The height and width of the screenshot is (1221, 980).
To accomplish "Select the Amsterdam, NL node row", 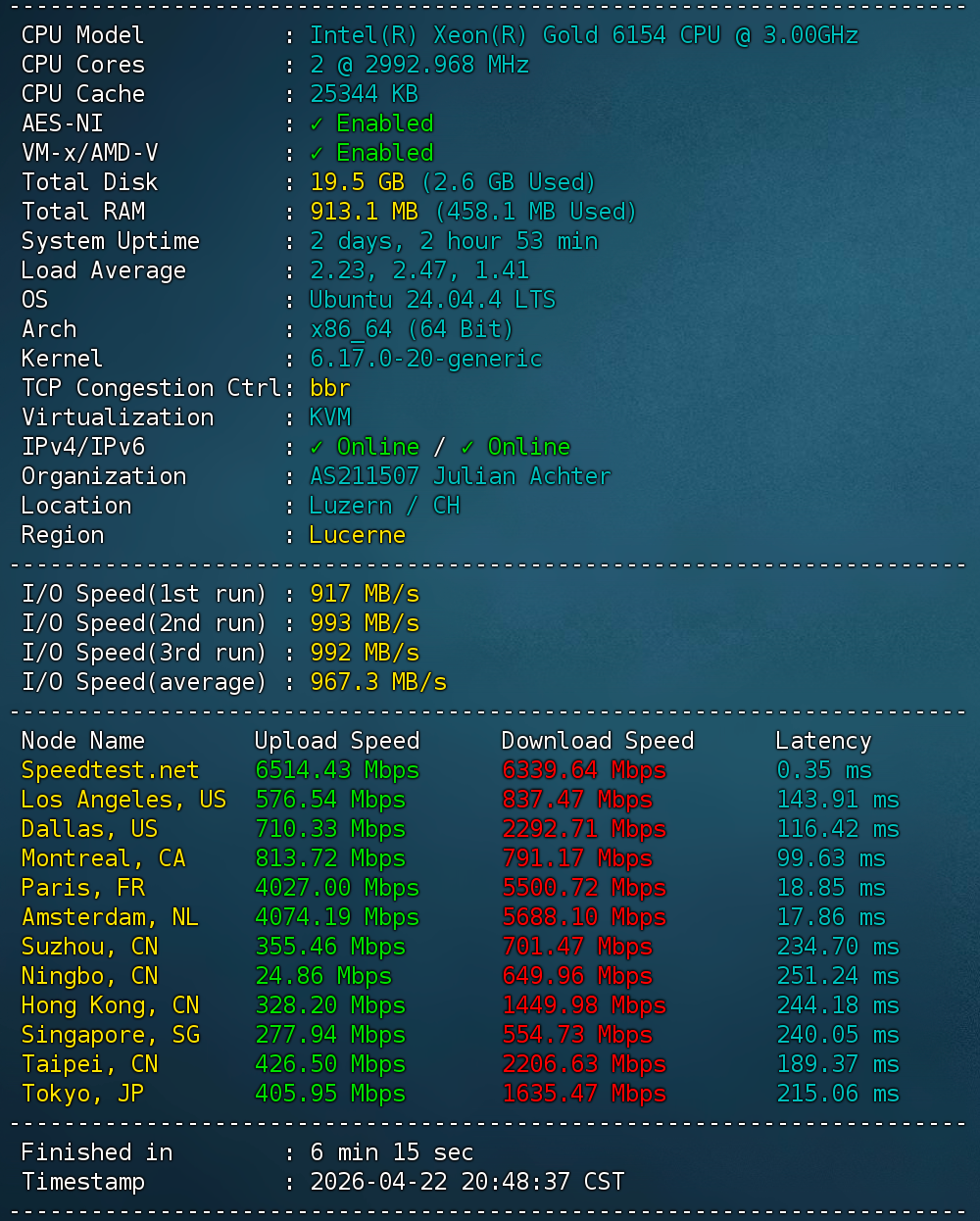I will tap(110, 917).
